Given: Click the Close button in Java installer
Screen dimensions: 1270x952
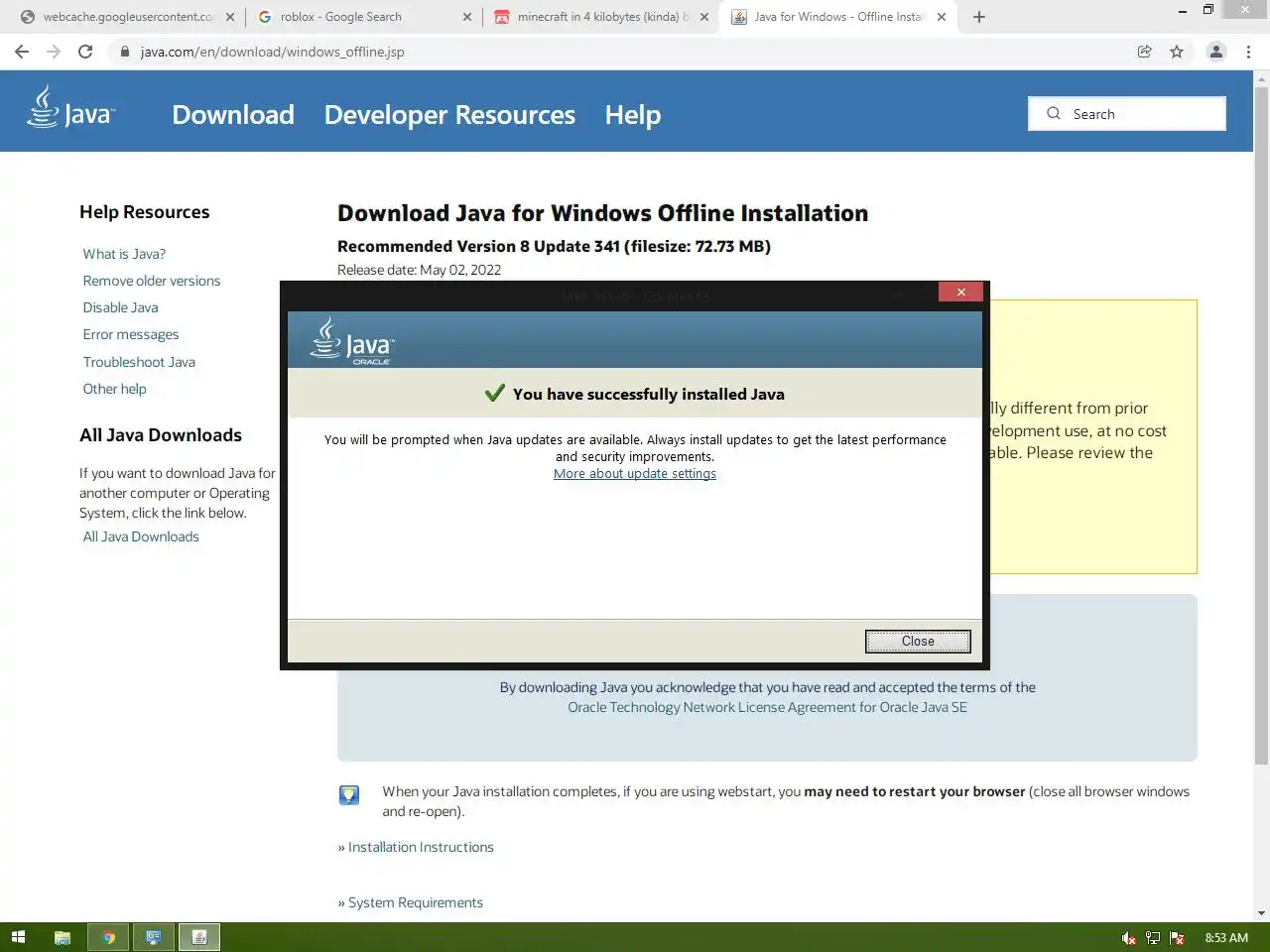Looking at the screenshot, I should coord(918,642).
